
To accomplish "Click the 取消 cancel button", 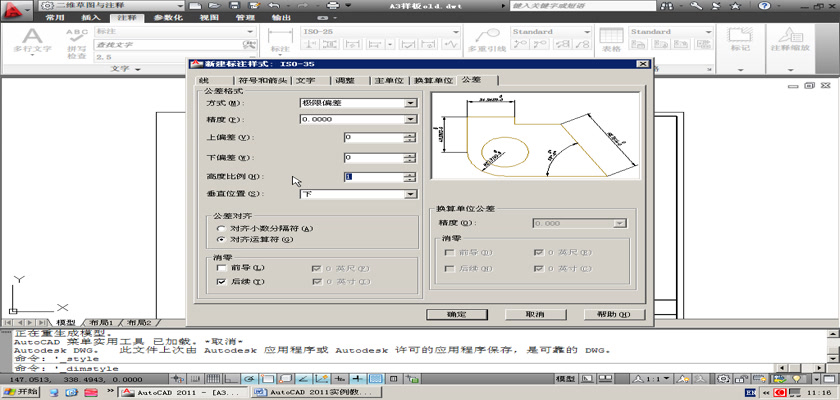I will (x=533, y=314).
